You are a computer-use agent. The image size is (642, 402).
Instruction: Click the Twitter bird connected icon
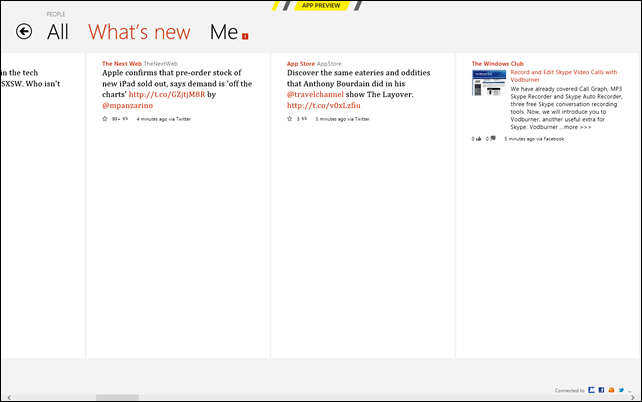[621, 390]
